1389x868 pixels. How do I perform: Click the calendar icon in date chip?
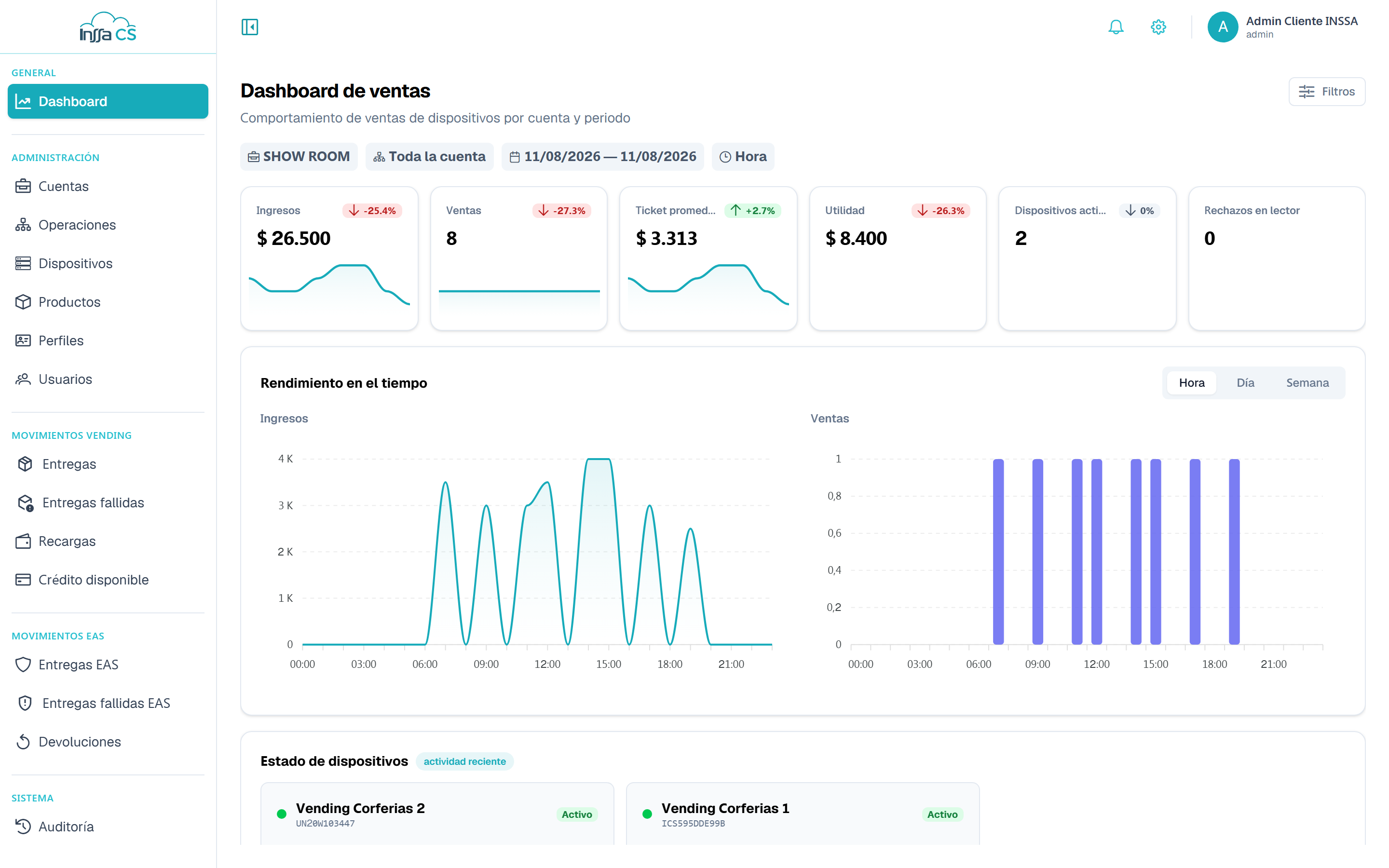coord(515,157)
